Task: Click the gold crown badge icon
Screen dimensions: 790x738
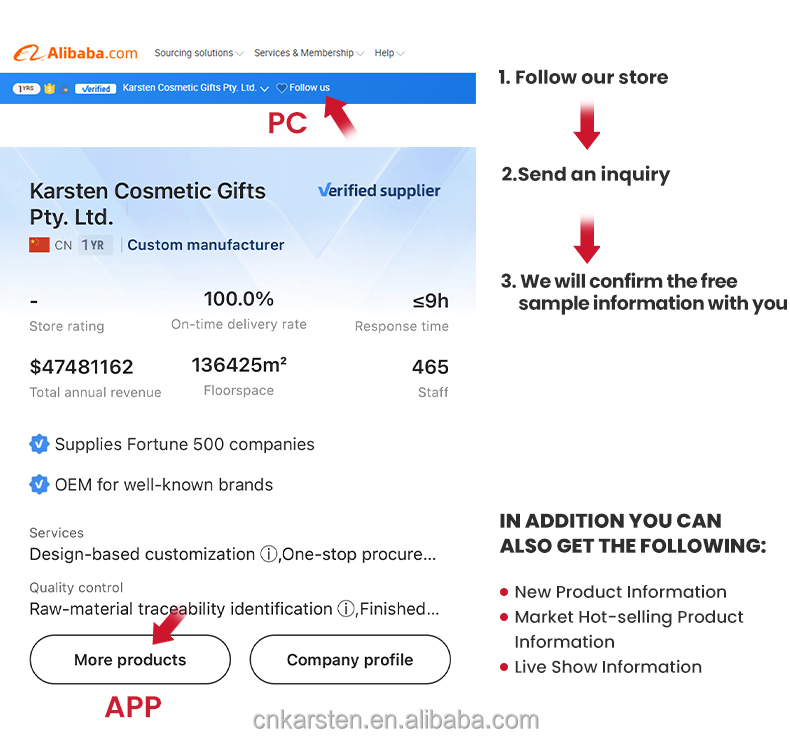Action: (x=49, y=88)
